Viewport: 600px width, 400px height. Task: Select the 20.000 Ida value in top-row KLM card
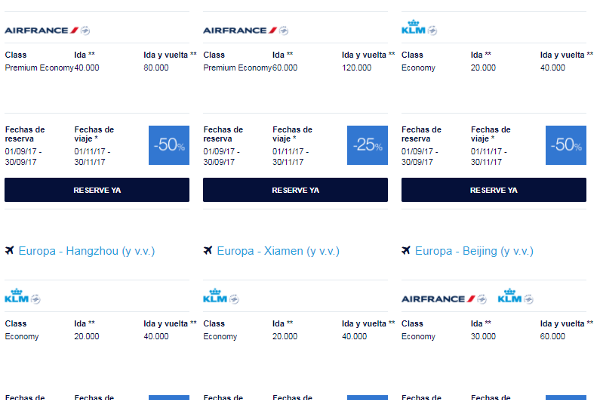pos(483,68)
